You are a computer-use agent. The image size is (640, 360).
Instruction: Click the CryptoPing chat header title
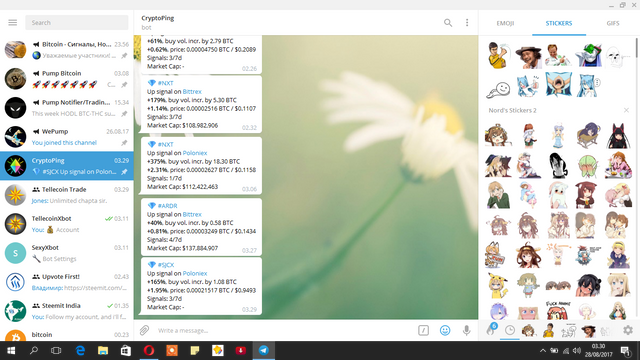pos(158,18)
